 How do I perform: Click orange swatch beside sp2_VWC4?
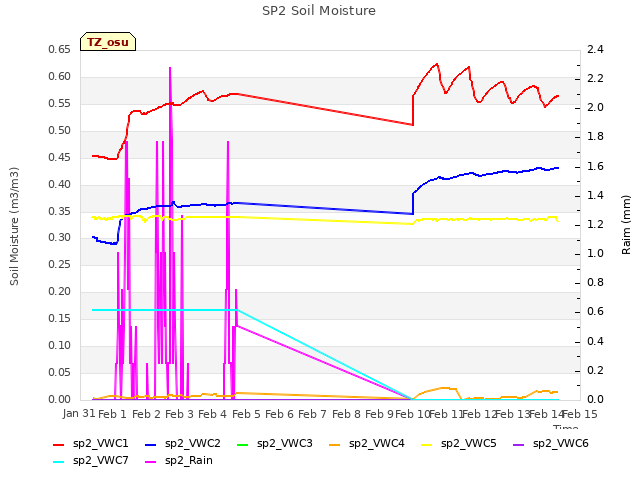tap(335, 444)
